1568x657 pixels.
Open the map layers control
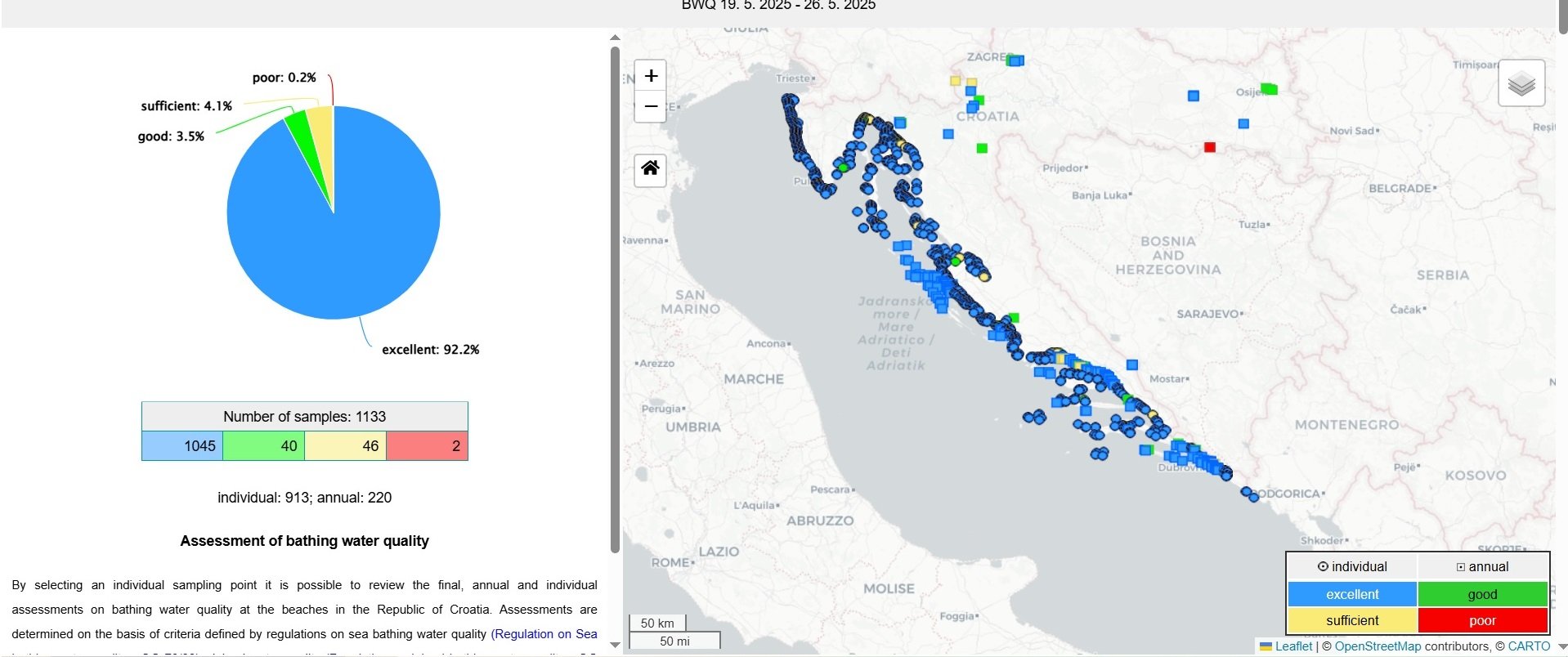click(1521, 83)
